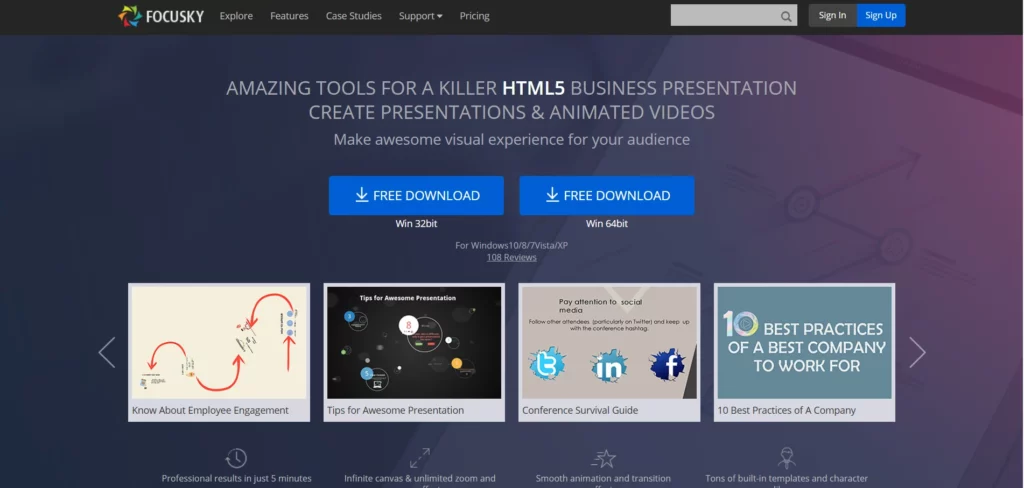Screen dimensions: 1024x488
Task: Click the expand arrows Infinite canvas icon
Action: coord(420,458)
